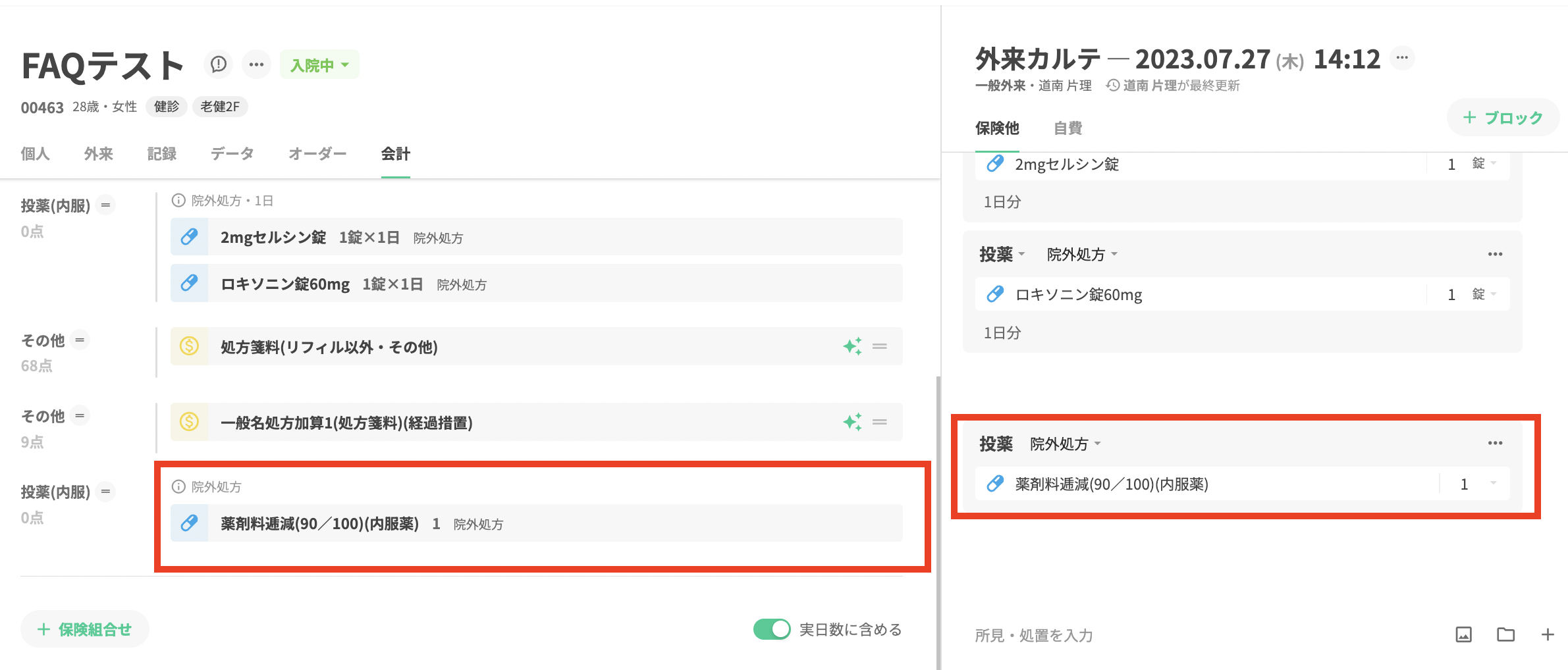Toggle 実日数に含める switch
The height and width of the screenshot is (670, 1568).
(x=772, y=629)
